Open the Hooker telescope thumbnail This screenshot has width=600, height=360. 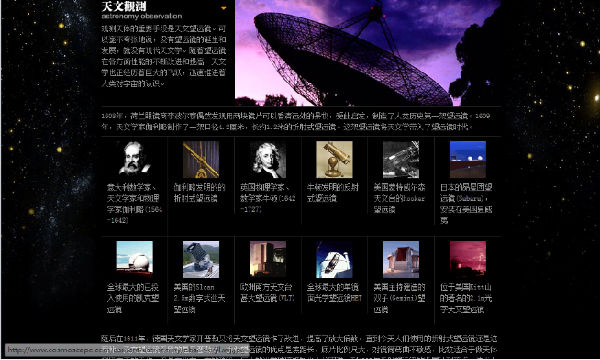click(x=401, y=159)
